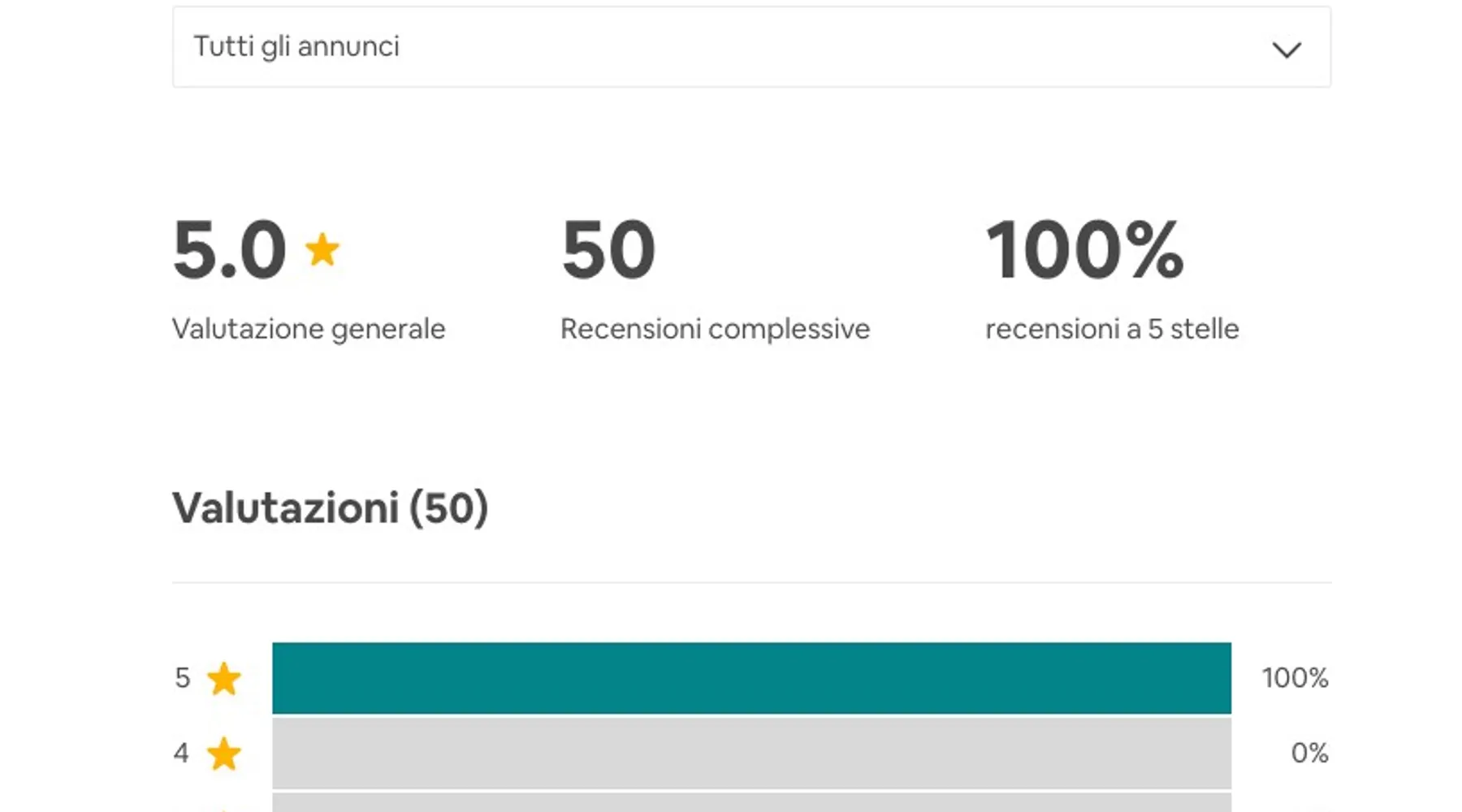Click the teal 5-star rating bar
Viewport: 1462px width, 812px height.
click(x=751, y=678)
